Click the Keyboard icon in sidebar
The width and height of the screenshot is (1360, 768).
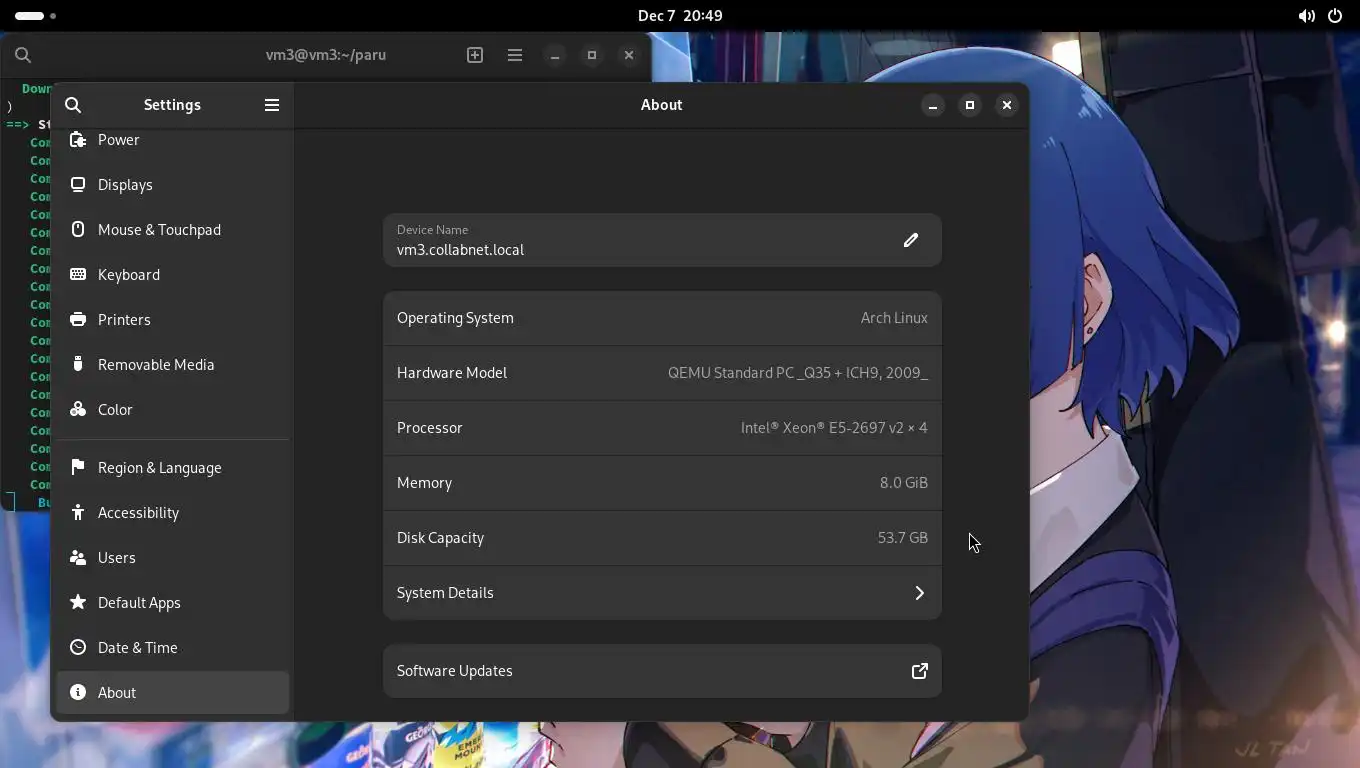pos(78,275)
